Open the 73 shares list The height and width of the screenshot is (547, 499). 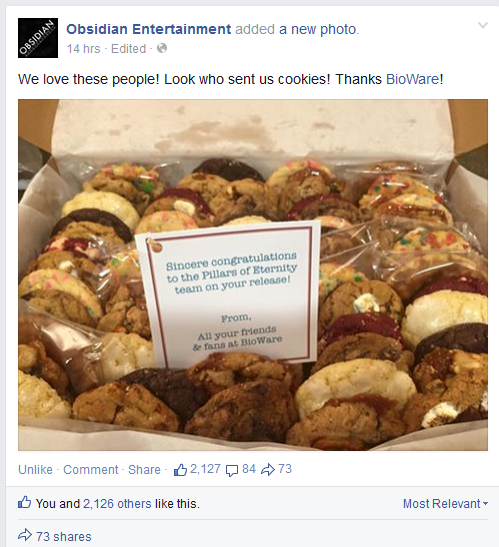coord(64,537)
